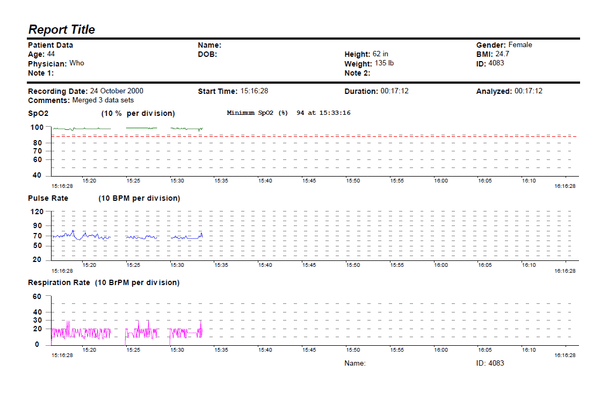
Task: Click "15:35" on the Respiration Rate time axis
Action: pos(221,350)
